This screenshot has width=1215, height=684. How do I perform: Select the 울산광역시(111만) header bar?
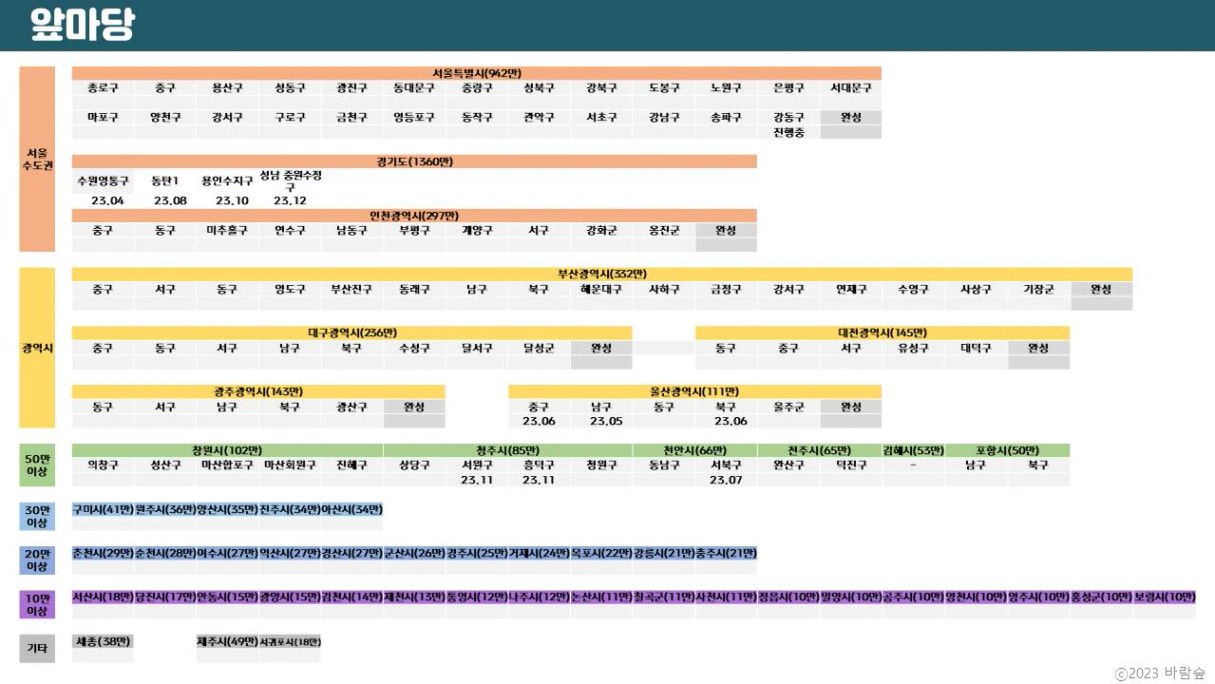tap(695, 392)
